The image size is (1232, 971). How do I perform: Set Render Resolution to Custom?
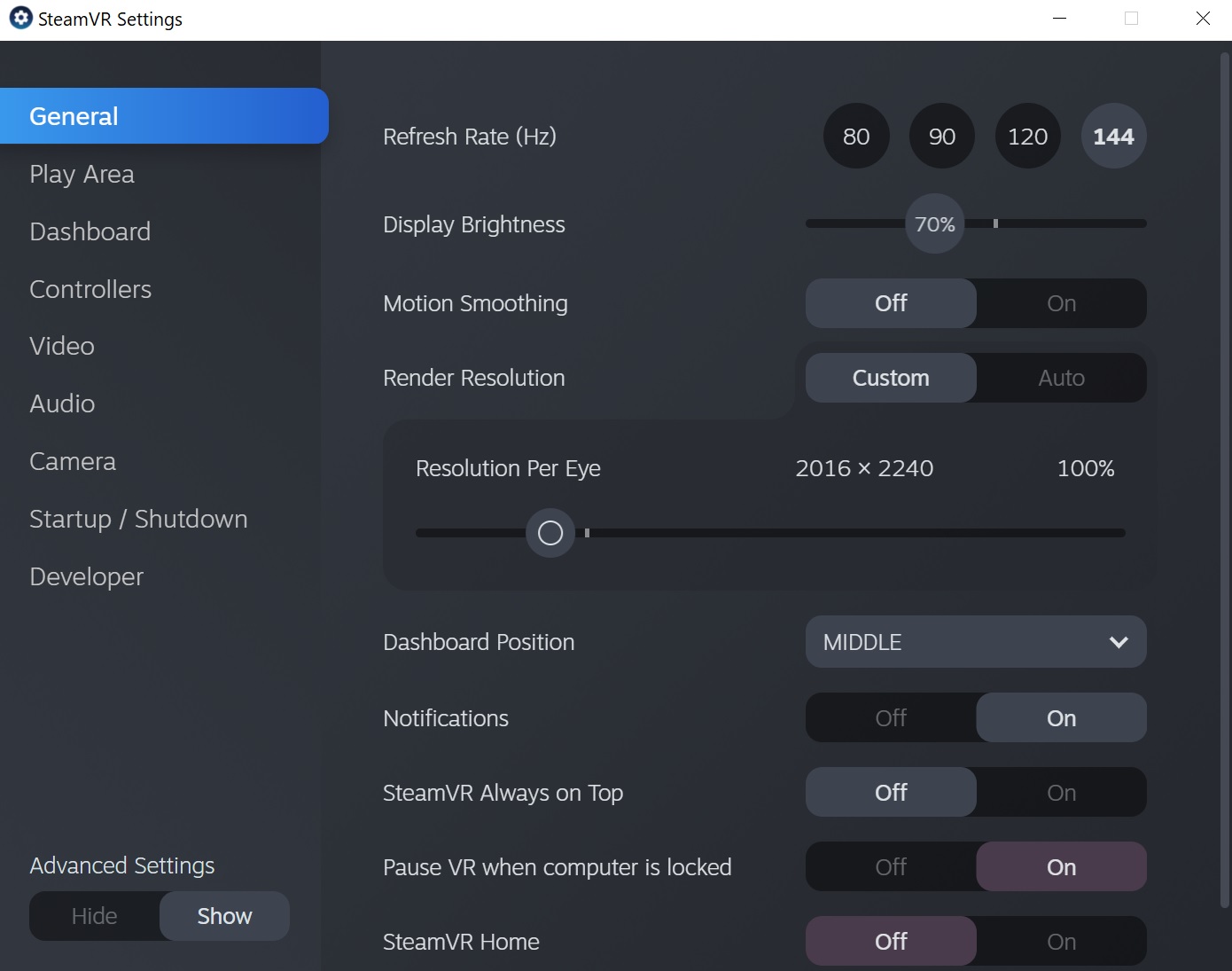[891, 378]
